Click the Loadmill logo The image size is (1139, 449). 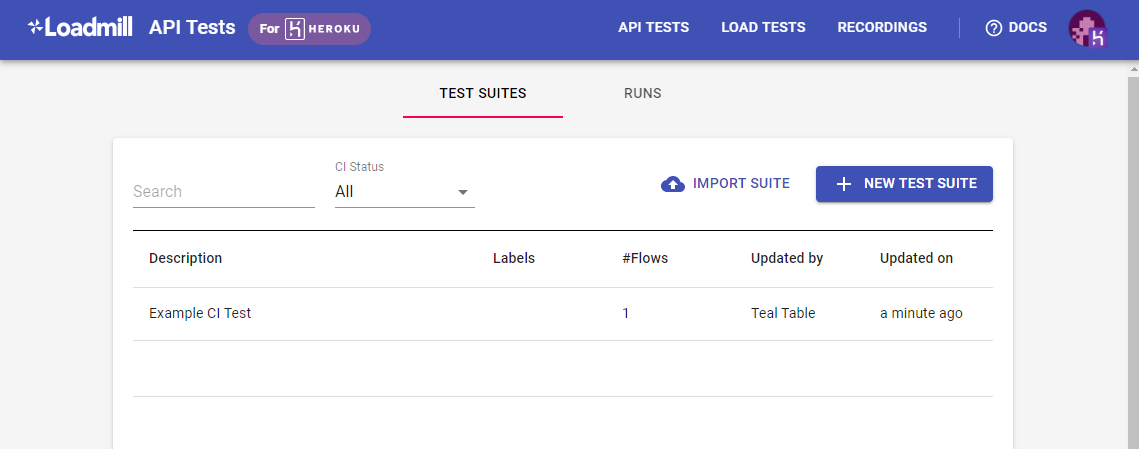pyautogui.click(x=80, y=28)
